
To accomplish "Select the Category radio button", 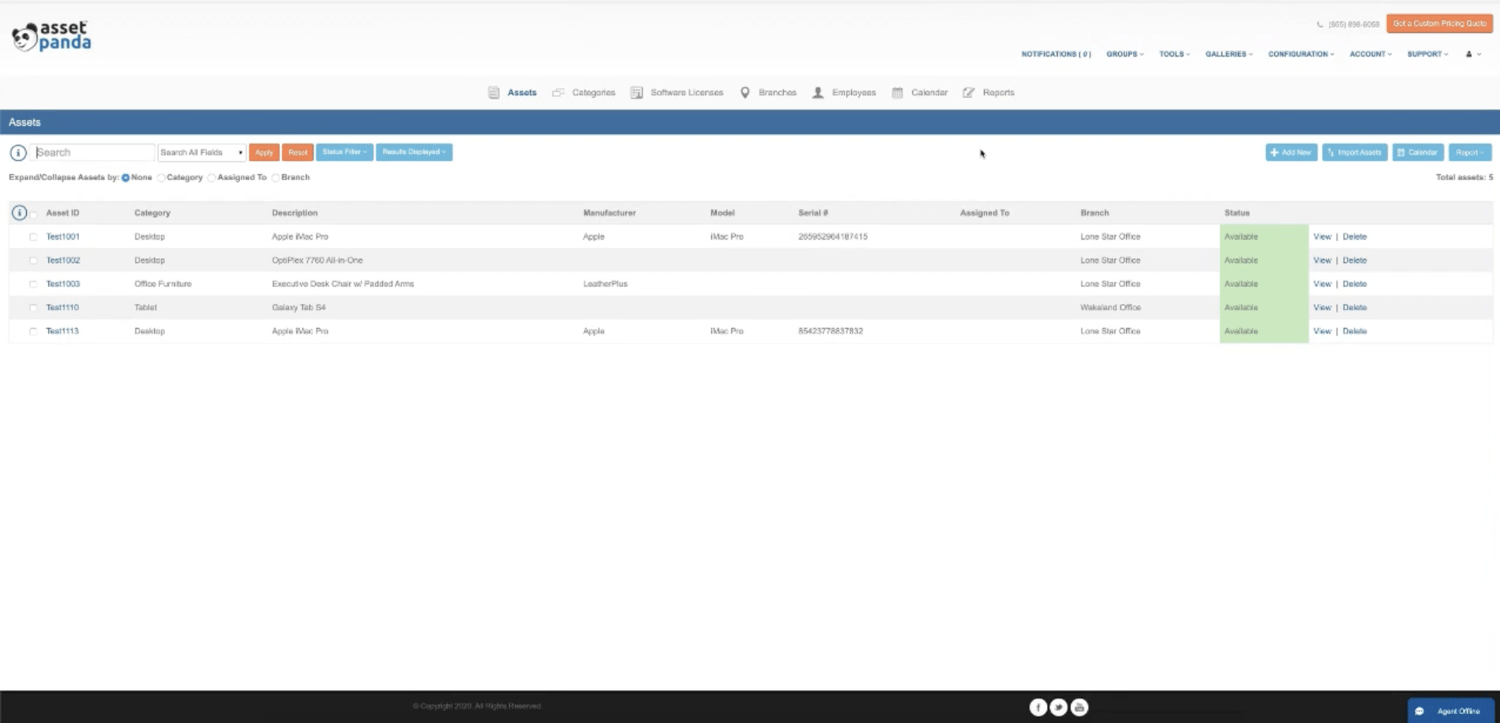I will click(x=161, y=177).
